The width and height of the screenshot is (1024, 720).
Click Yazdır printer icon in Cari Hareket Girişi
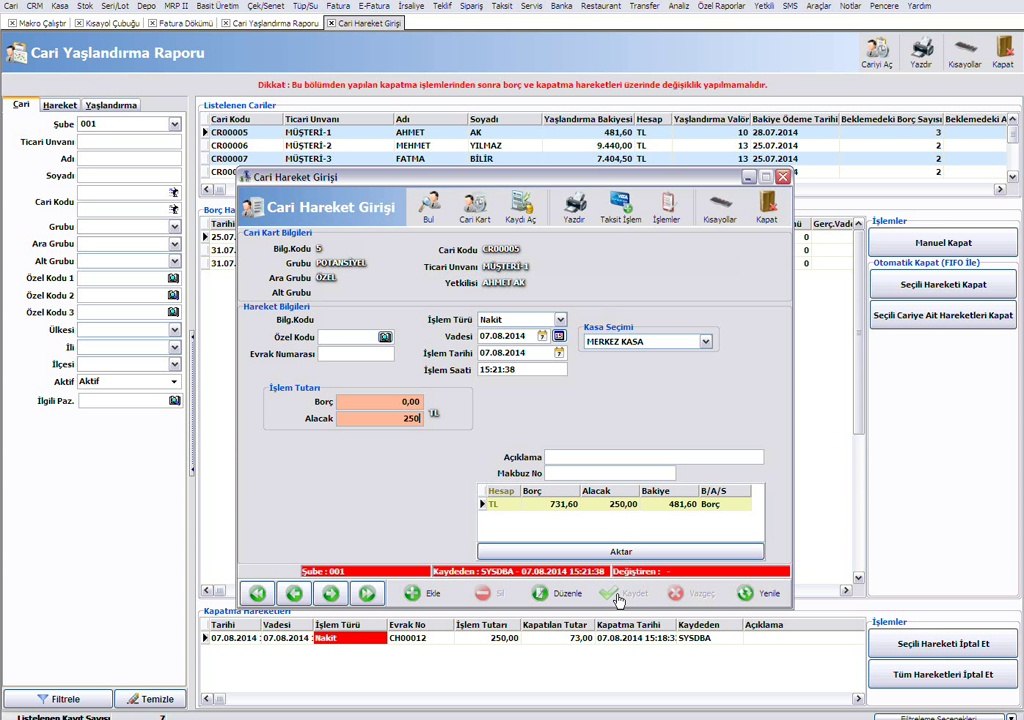[574, 206]
